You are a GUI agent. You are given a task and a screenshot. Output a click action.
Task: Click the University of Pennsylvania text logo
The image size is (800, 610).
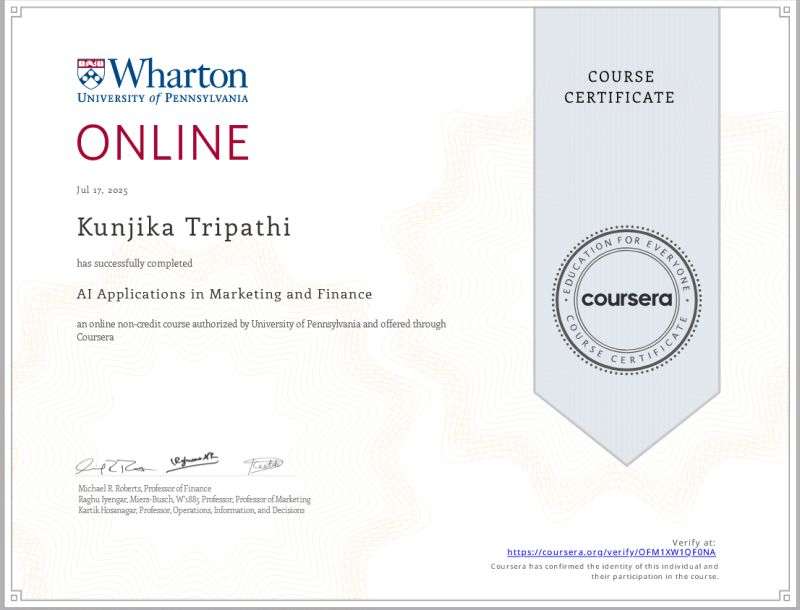tap(163, 97)
